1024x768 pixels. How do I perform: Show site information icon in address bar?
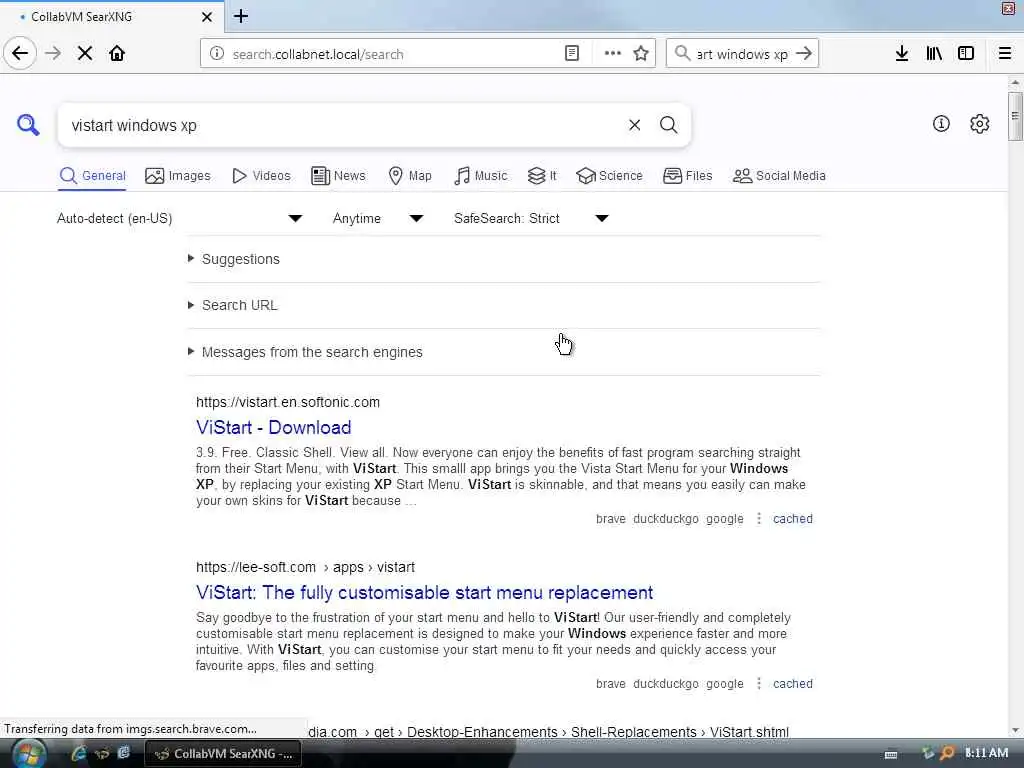[217, 54]
